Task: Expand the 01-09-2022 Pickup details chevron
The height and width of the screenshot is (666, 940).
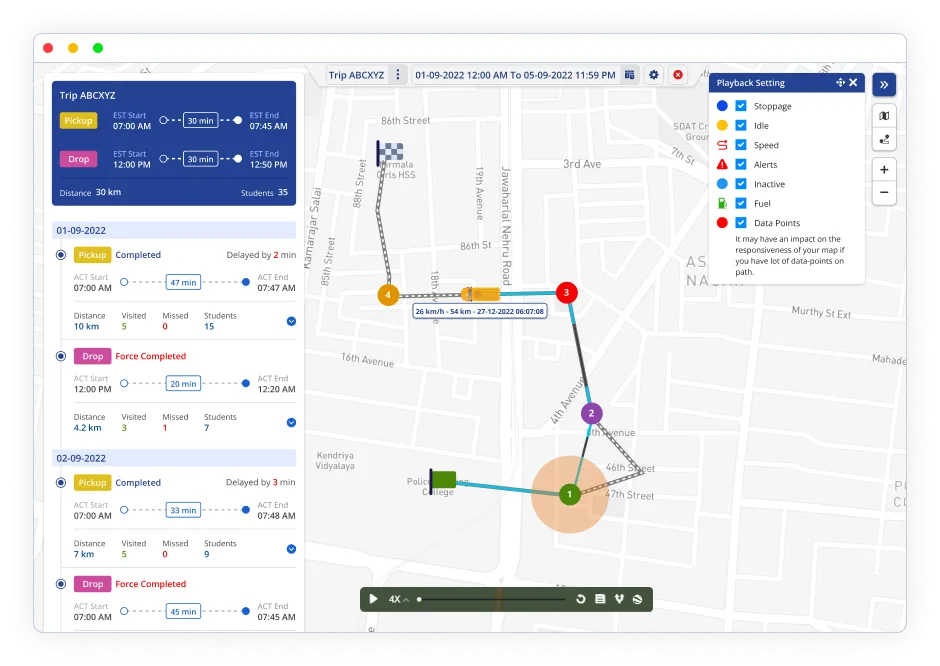Action: pyautogui.click(x=290, y=321)
